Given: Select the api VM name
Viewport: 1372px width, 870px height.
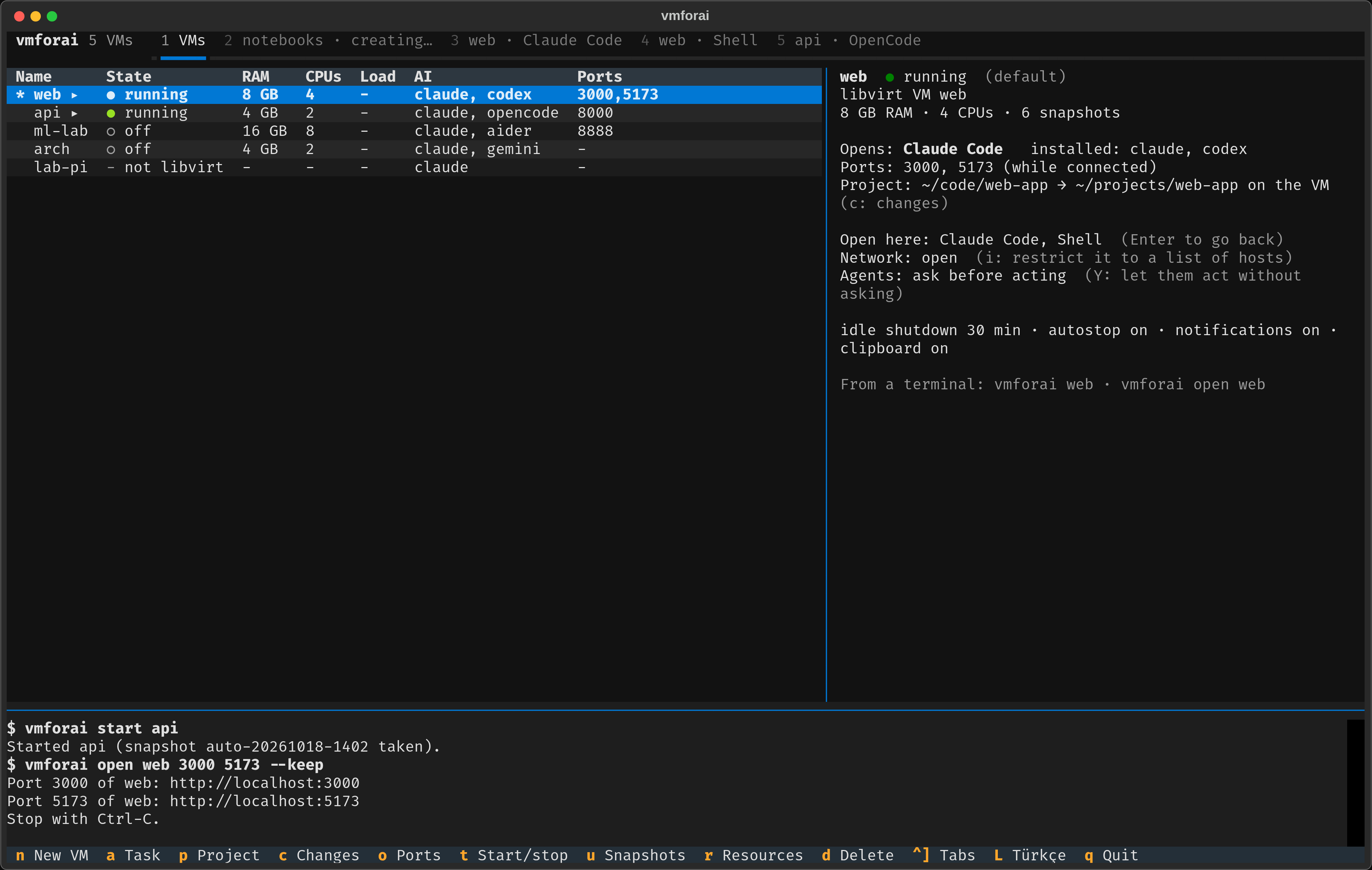Looking at the screenshot, I should pos(47,113).
